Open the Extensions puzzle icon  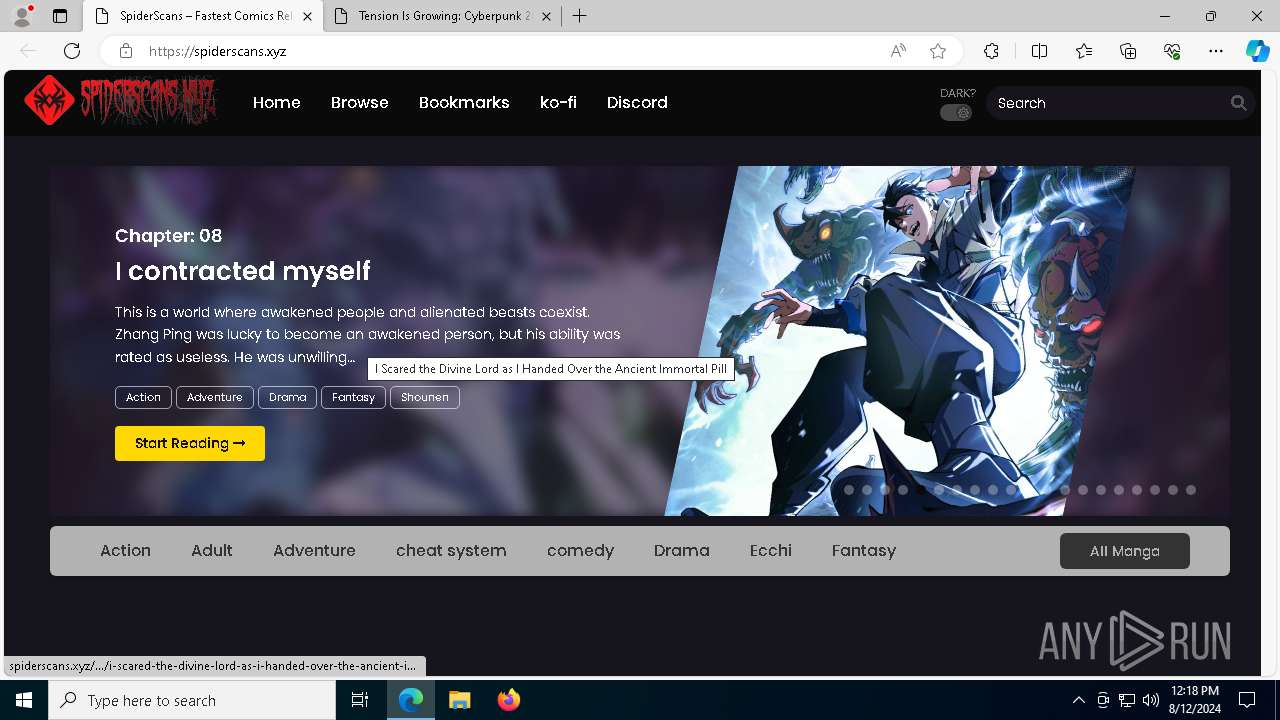991,51
